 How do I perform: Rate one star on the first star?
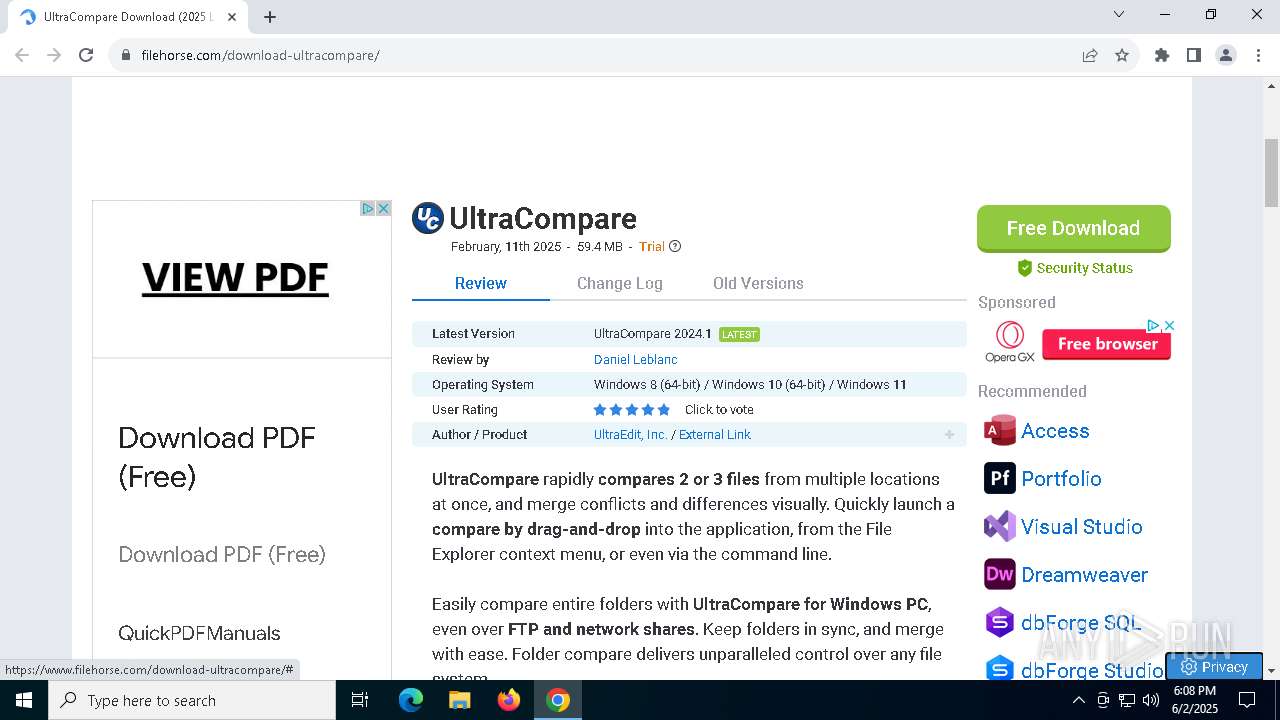(x=600, y=410)
